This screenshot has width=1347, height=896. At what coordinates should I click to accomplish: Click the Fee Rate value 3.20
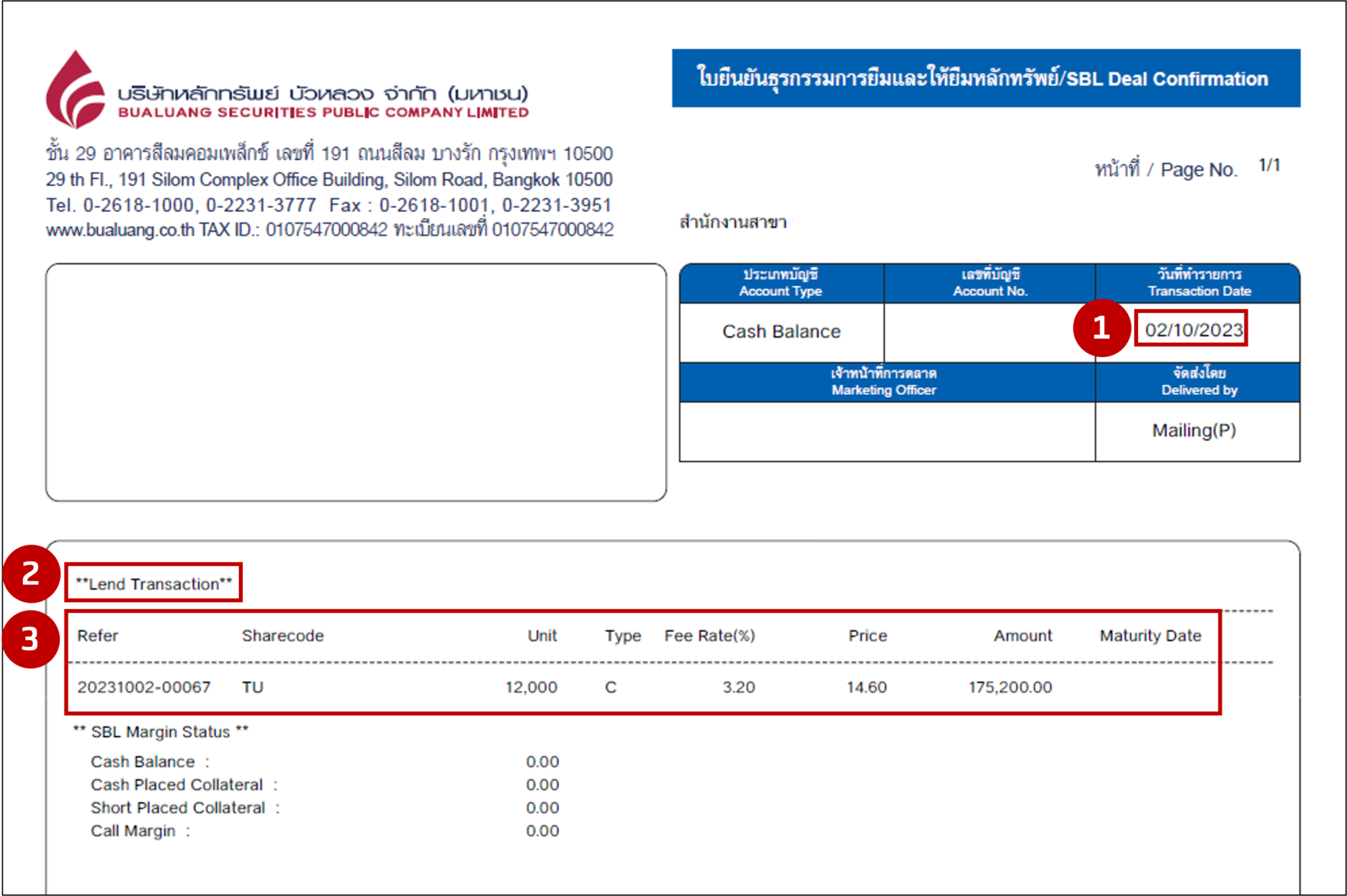[x=739, y=687]
